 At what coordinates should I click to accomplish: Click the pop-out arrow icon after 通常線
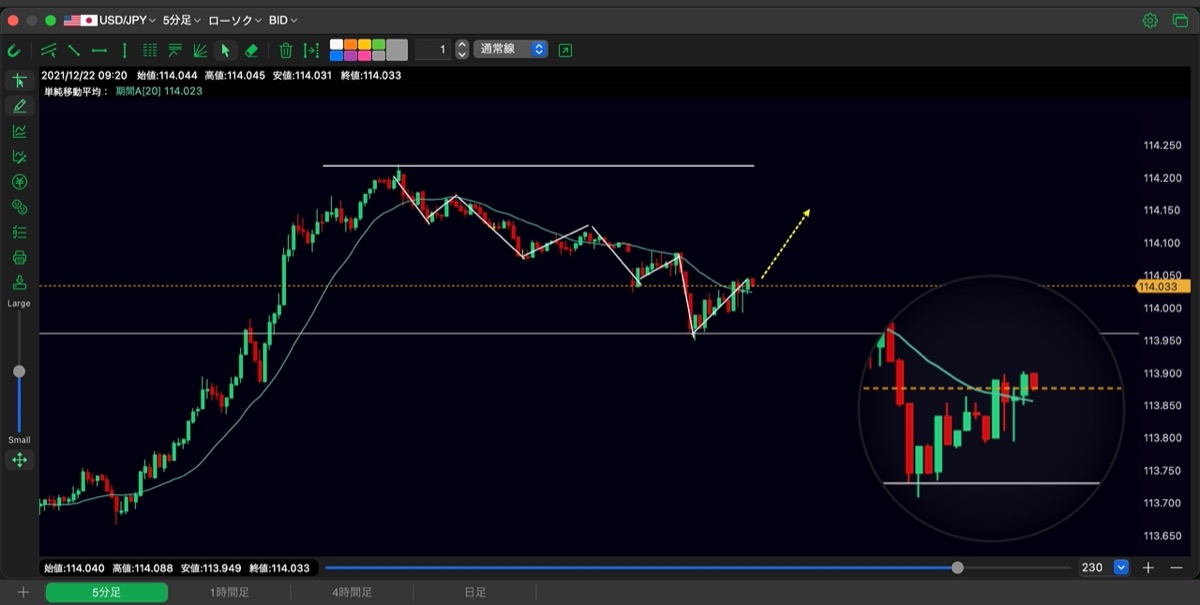(565, 50)
